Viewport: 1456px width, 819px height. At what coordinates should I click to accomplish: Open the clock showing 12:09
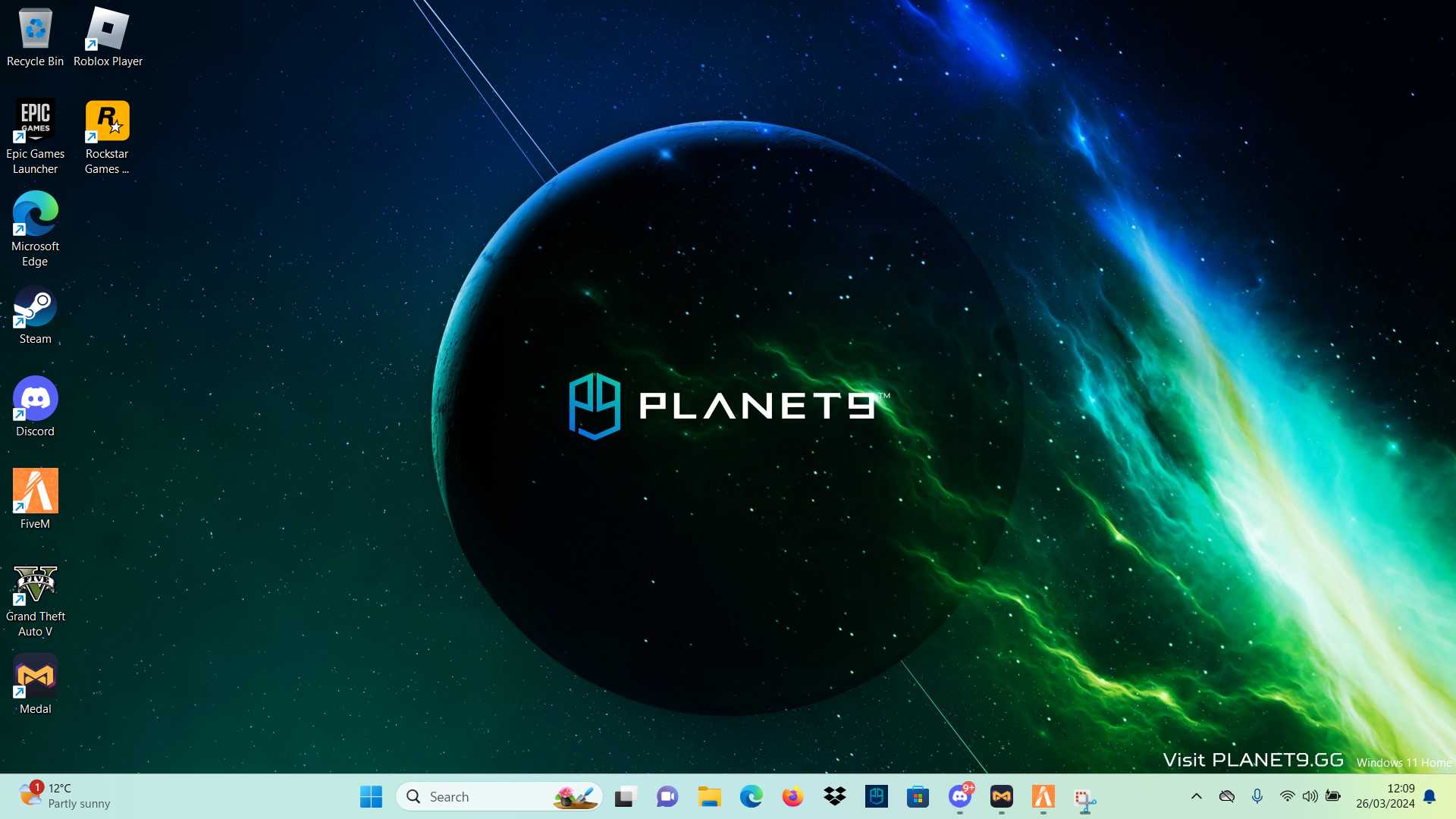pos(1385,796)
